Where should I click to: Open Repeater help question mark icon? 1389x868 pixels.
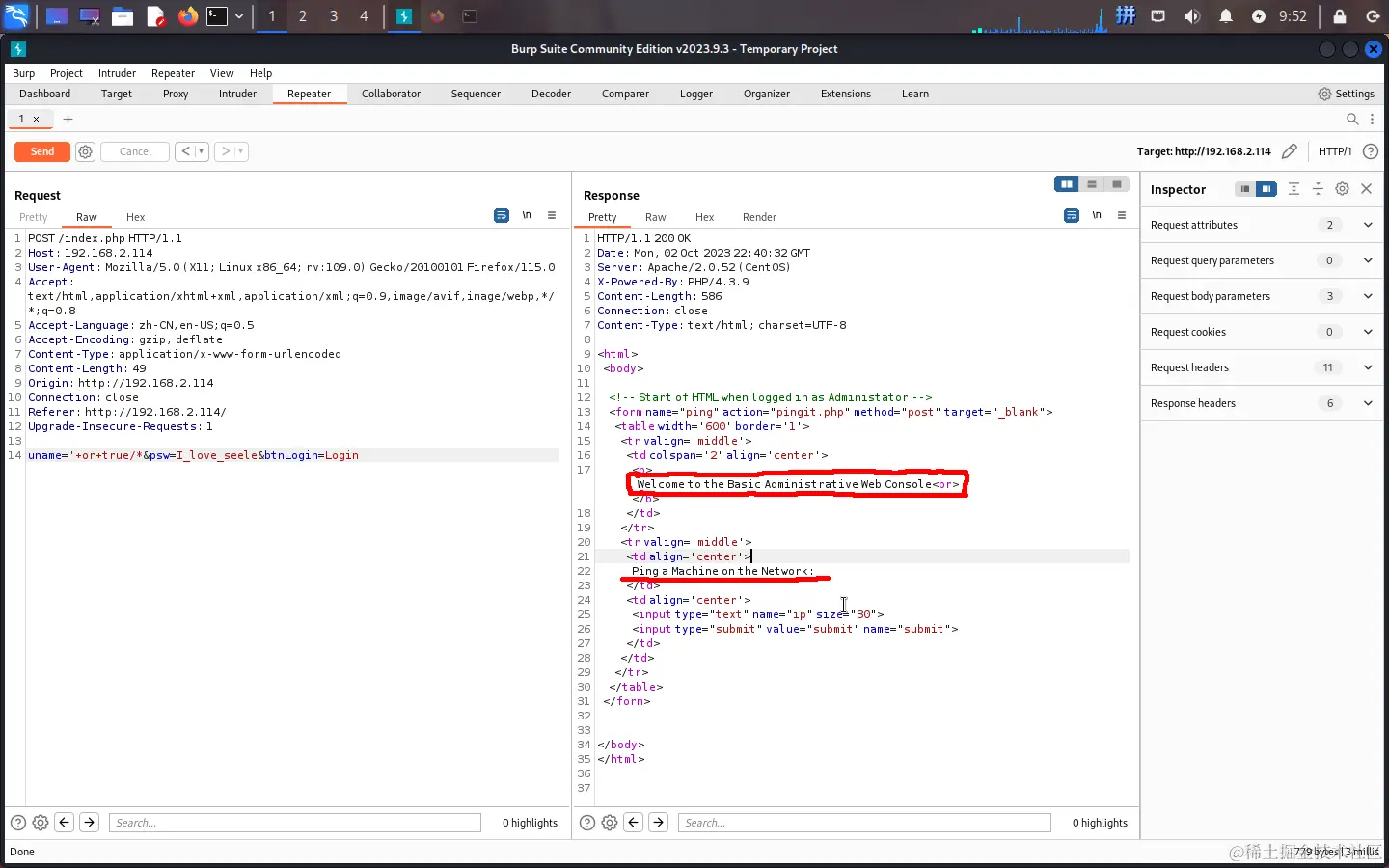(x=1371, y=151)
